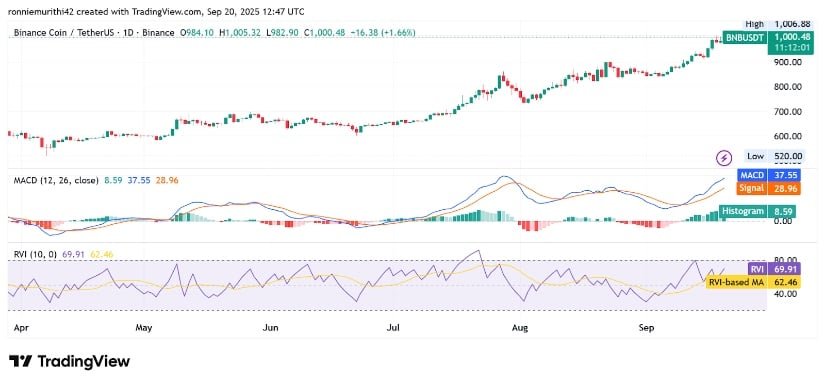Click the low value L982.90
This screenshot has height=384, width=825.
(282, 33)
